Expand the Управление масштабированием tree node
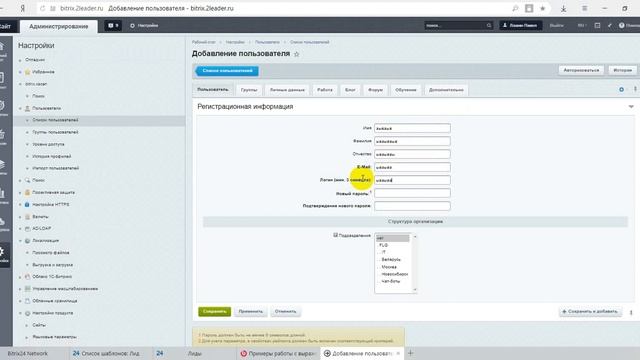Image resolution: width=640 pixels, height=360 pixels. click(x=20, y=289)
